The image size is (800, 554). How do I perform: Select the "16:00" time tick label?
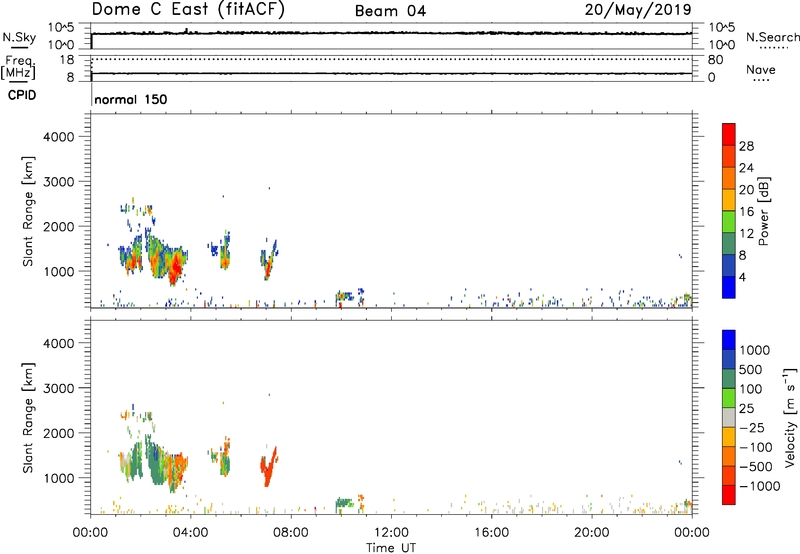point(491,533)
